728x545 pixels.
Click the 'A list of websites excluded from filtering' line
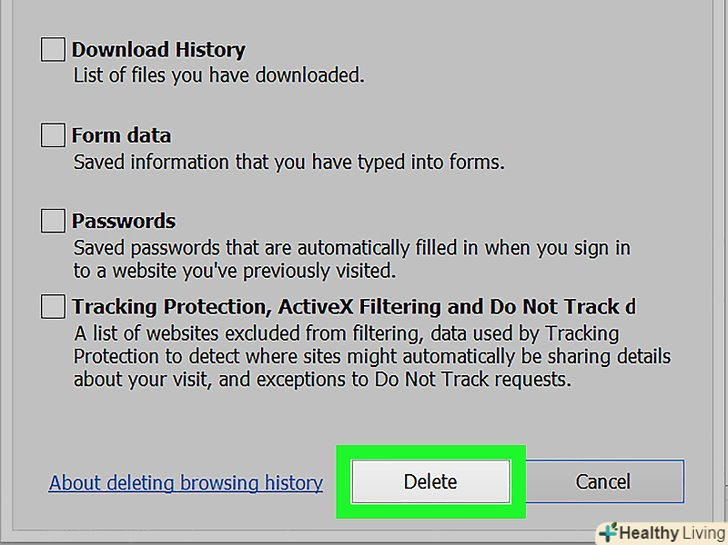[x=346, y=333]
